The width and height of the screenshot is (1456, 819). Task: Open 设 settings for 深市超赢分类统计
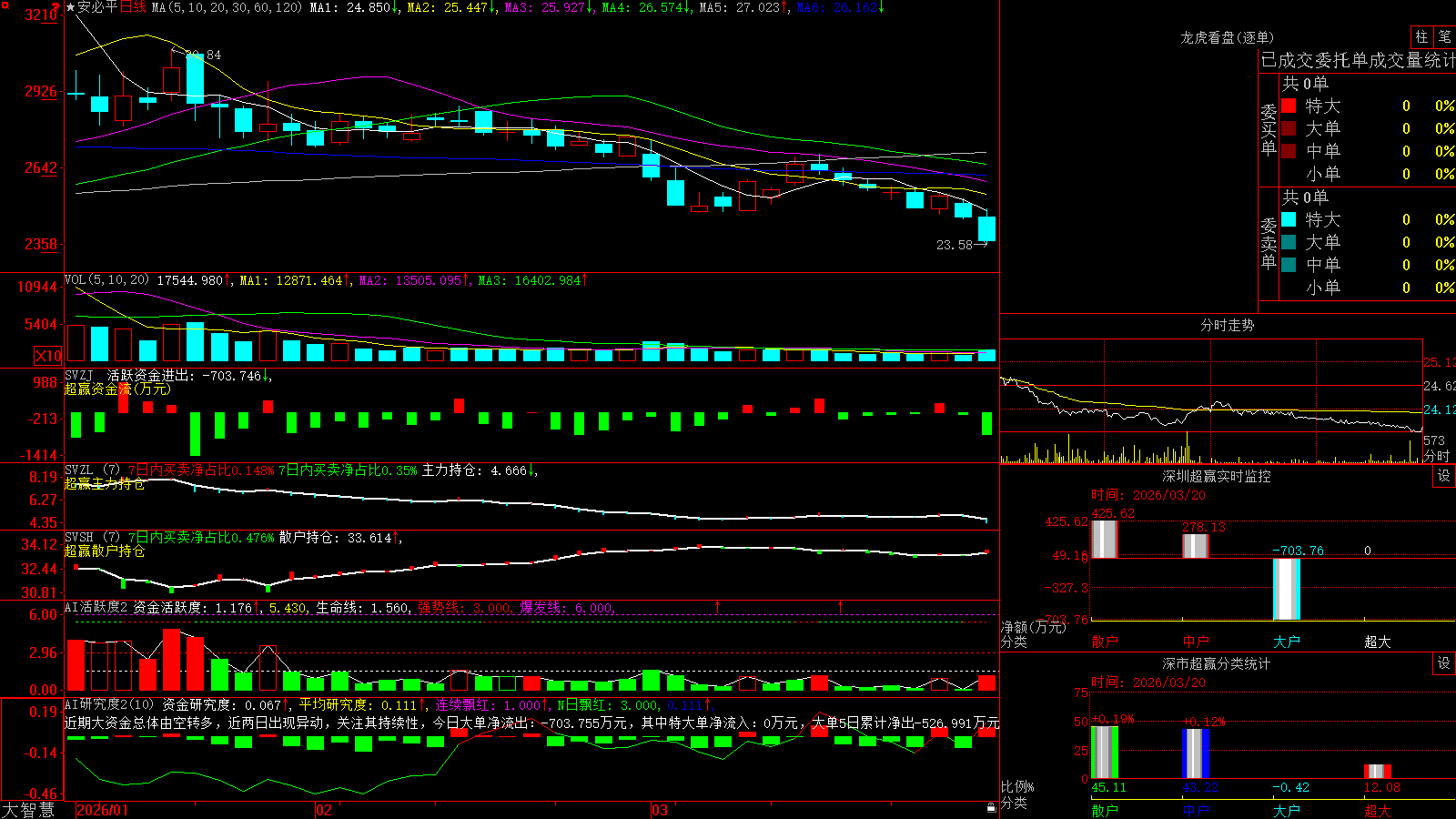[1444, 663]
